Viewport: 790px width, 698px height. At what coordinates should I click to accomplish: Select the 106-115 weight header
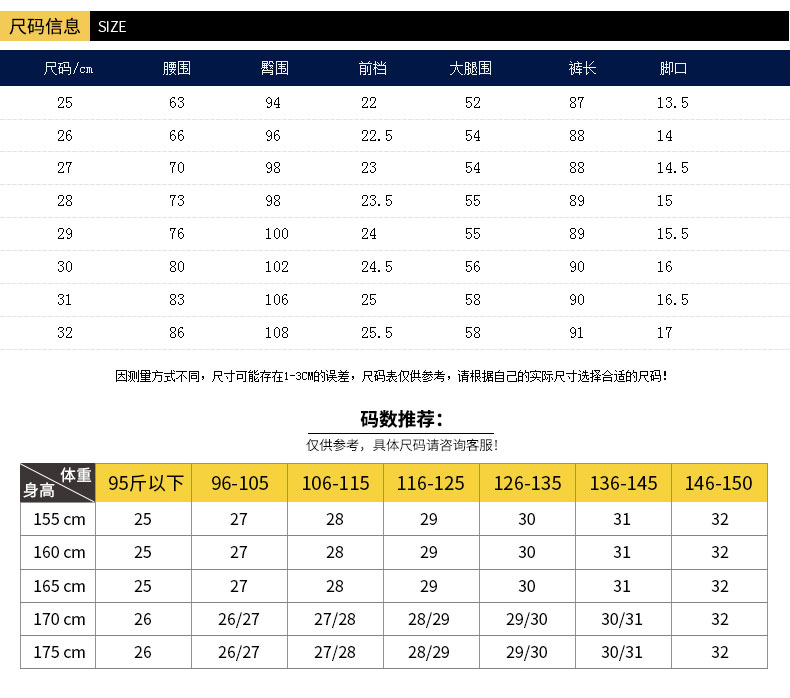coord(336,483)
